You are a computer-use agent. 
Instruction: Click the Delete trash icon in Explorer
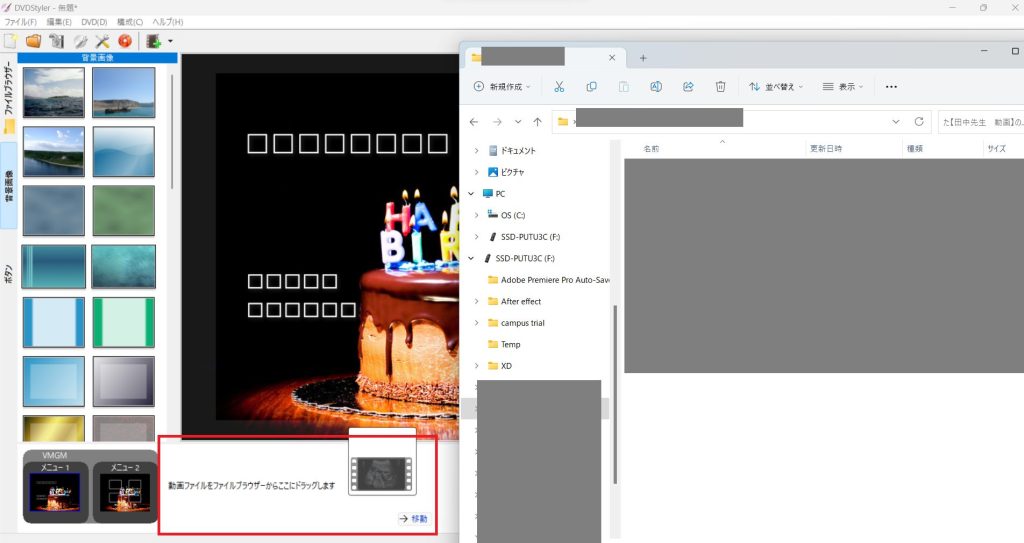[x=720, y=87]
